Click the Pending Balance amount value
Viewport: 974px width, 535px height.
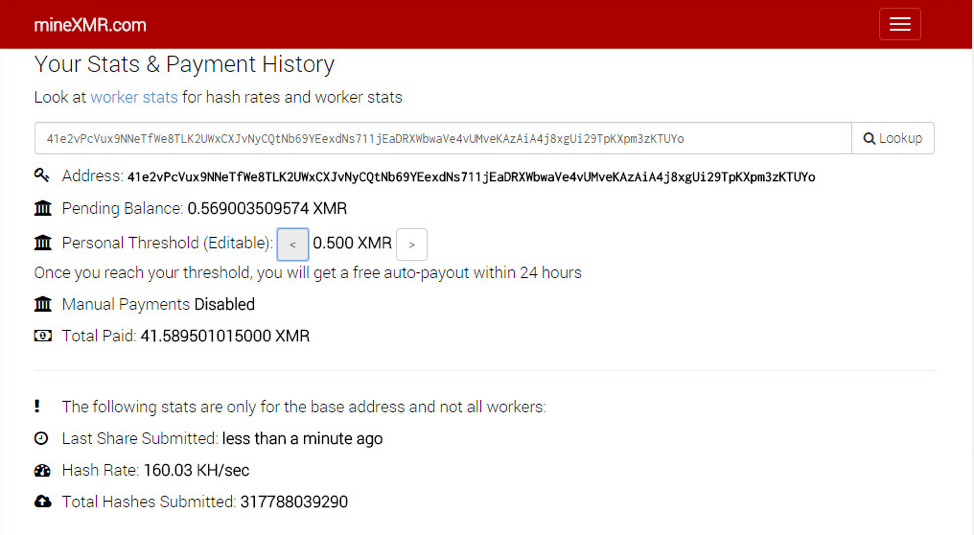pos(267,208)
